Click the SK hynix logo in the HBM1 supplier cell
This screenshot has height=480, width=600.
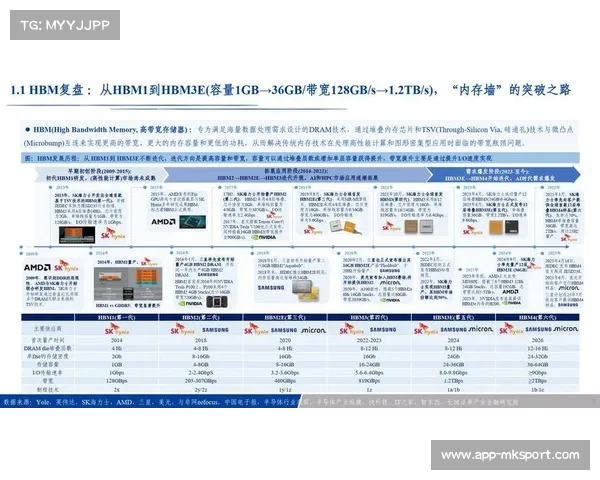click(x=117, y=330)
